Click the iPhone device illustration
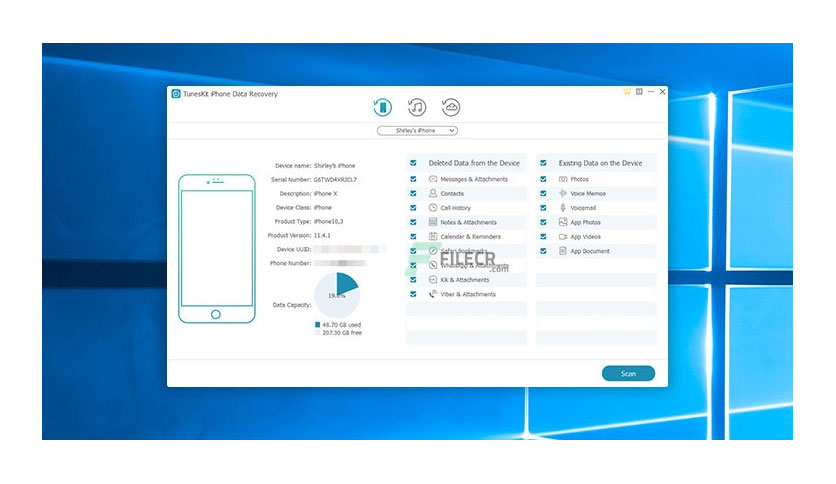 pos(216,248)
